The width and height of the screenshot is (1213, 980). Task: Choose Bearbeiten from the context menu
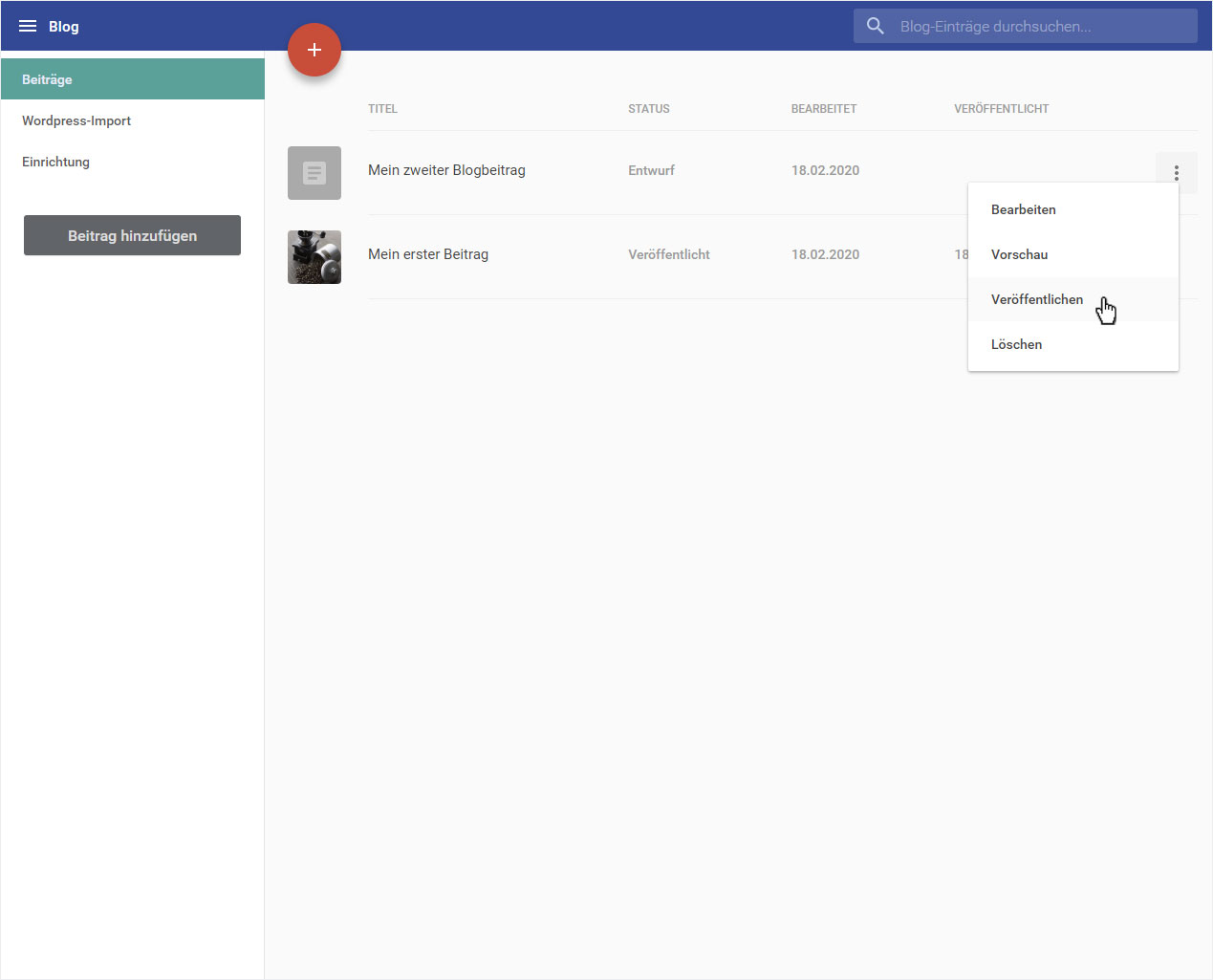click(x=1073, y=209)
